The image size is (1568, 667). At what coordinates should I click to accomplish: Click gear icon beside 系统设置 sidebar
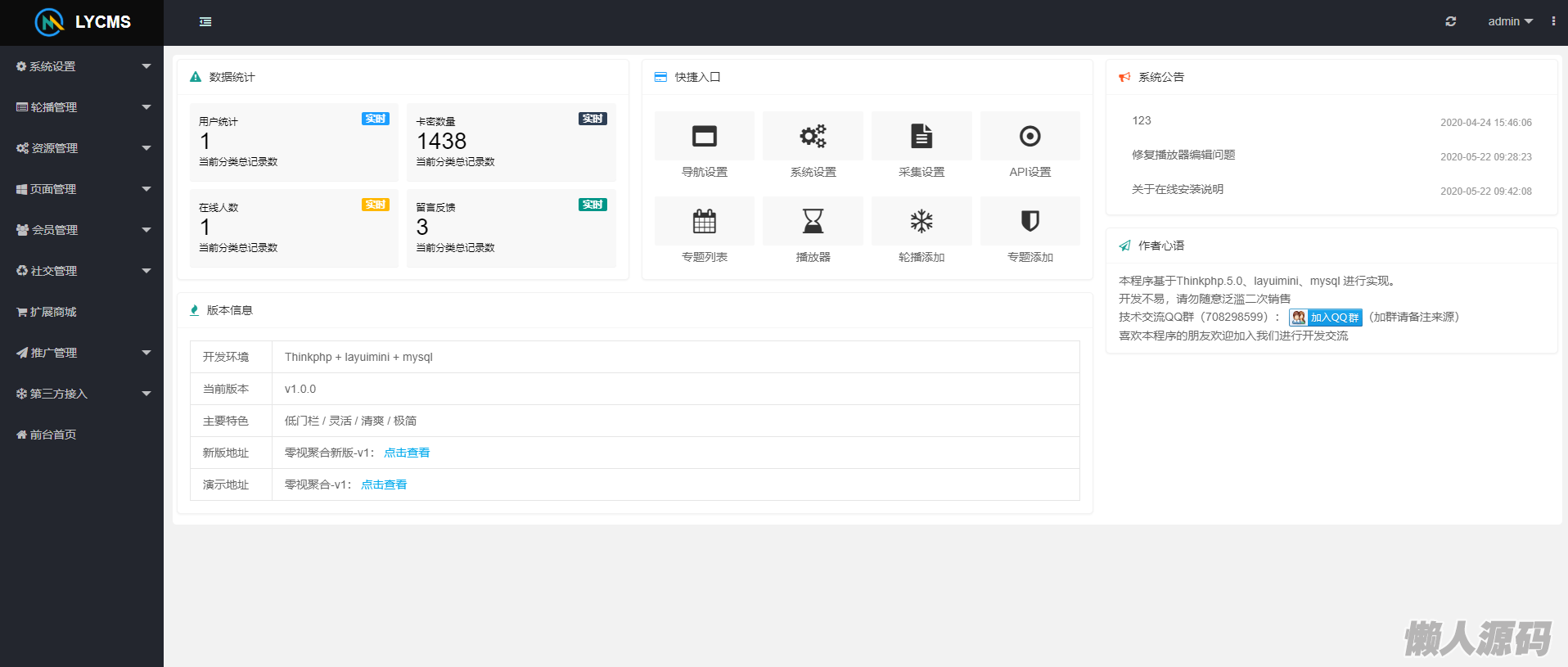(x=21, y=66)
